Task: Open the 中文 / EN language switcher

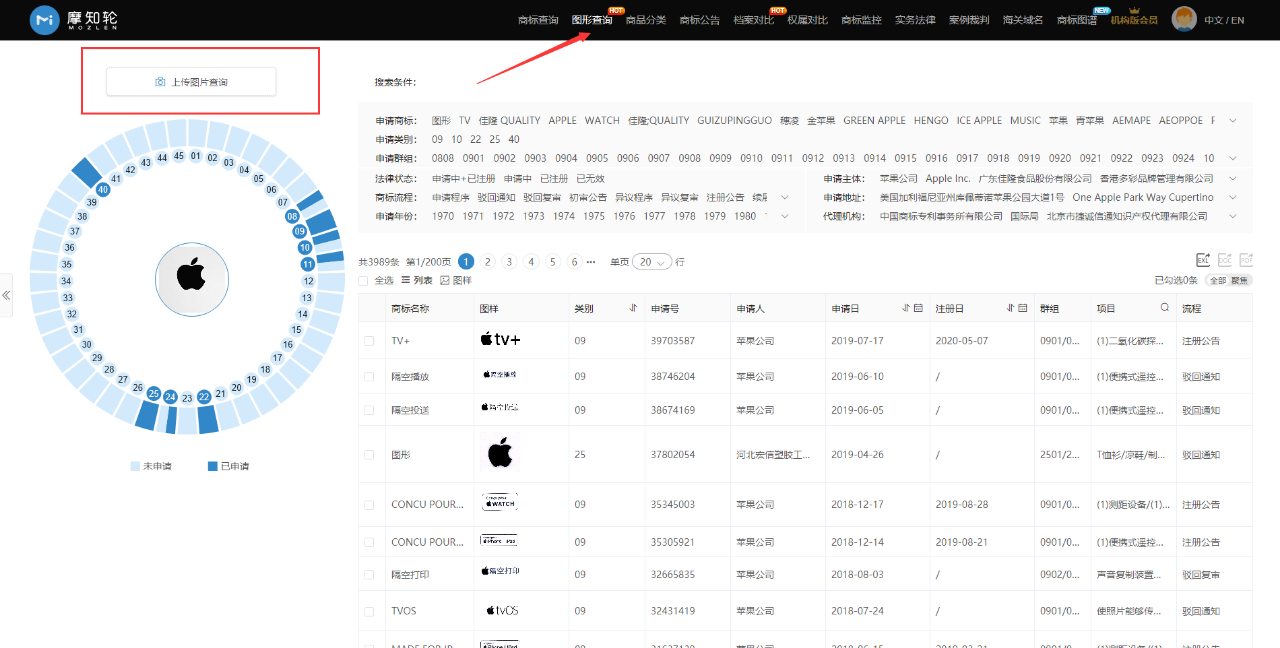Action: point(1224,20)
